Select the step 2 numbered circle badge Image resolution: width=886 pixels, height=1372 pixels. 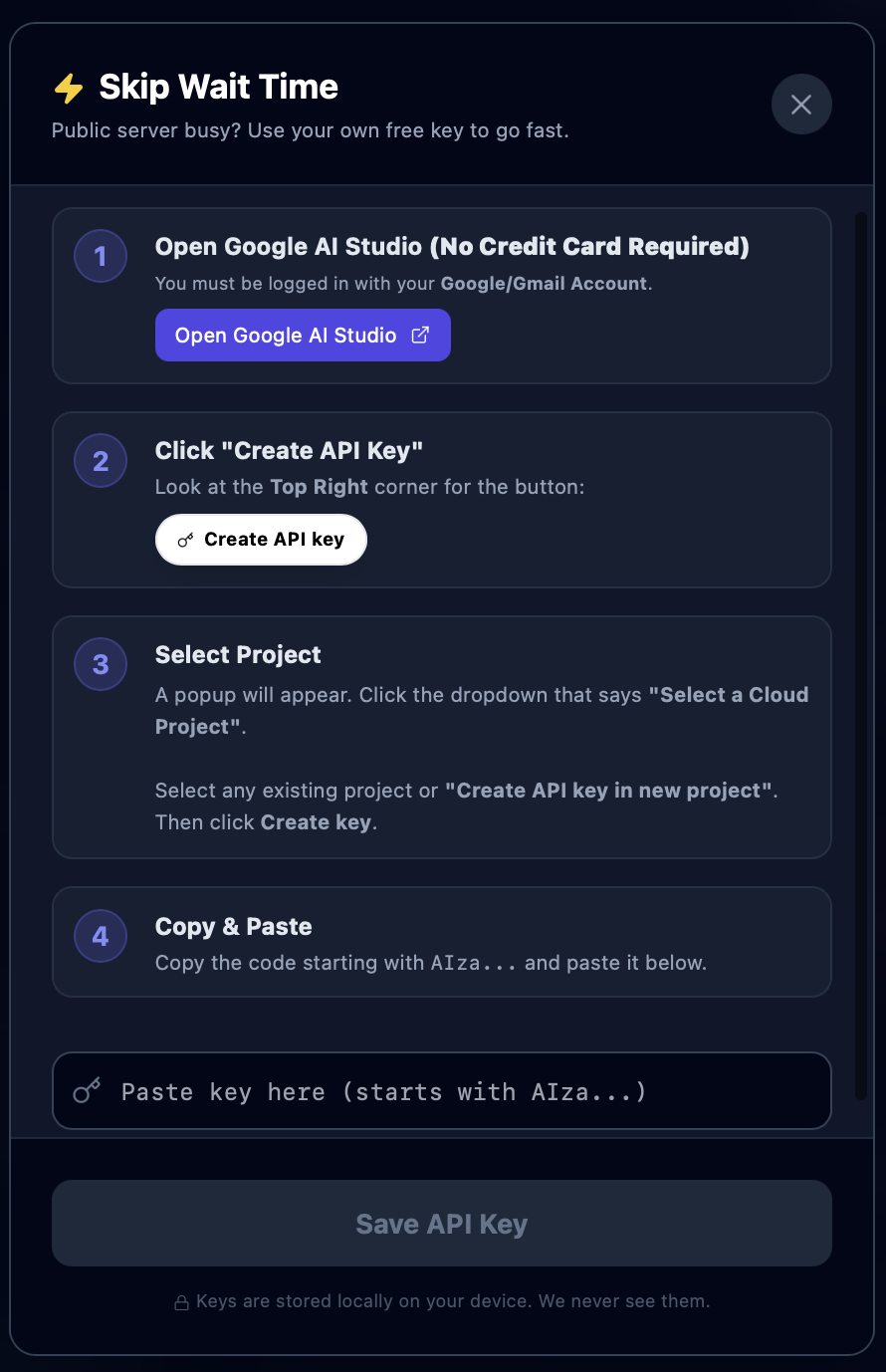click(100, 460)
